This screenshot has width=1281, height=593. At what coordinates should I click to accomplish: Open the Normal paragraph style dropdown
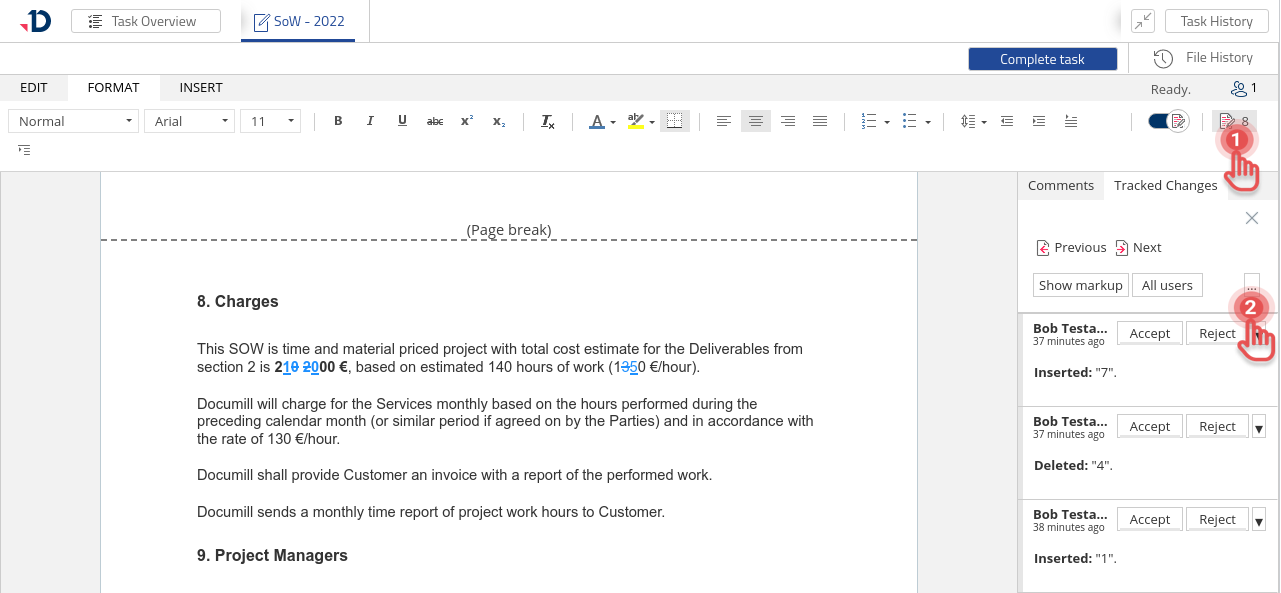coord(74,121)
